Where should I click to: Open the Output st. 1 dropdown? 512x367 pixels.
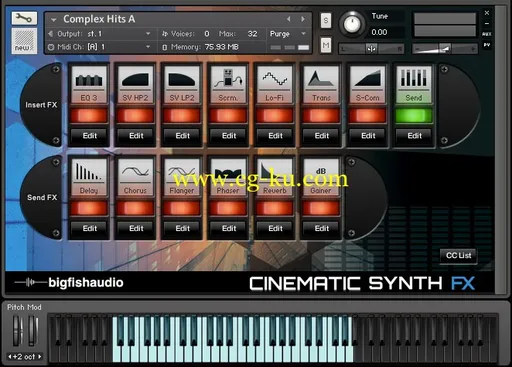point(148,34)
